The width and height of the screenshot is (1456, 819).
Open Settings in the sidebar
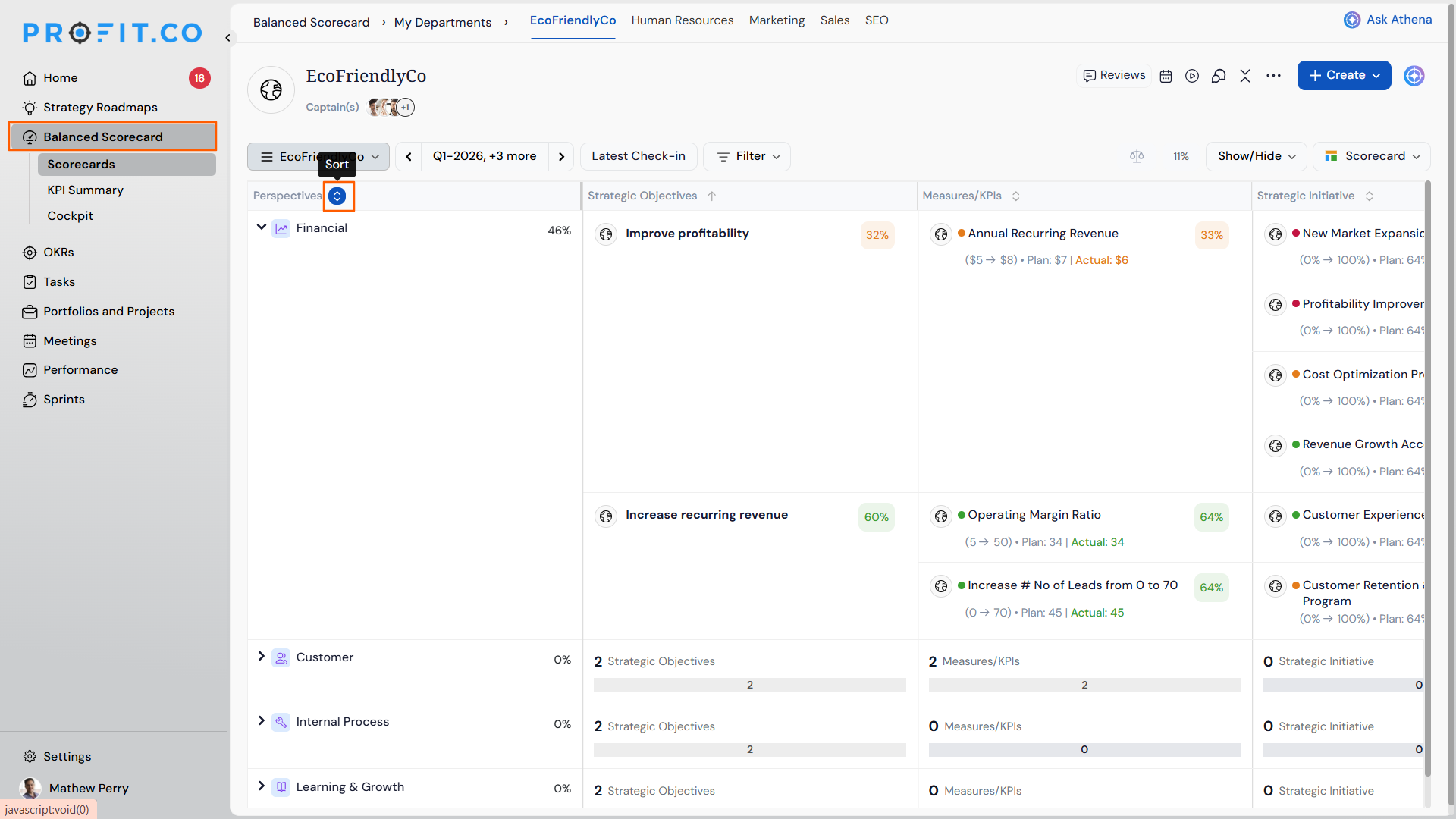click(67, 757)
